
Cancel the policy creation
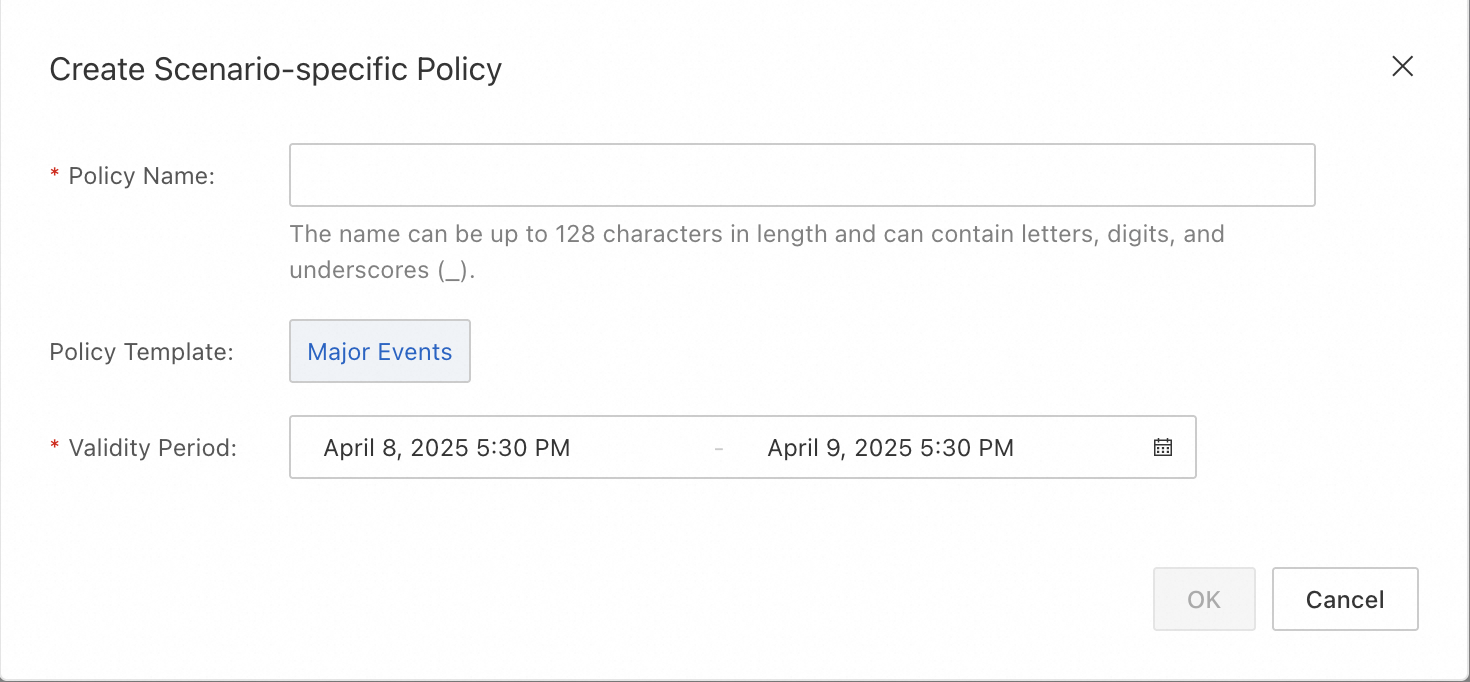click(x=1344, y=599)
